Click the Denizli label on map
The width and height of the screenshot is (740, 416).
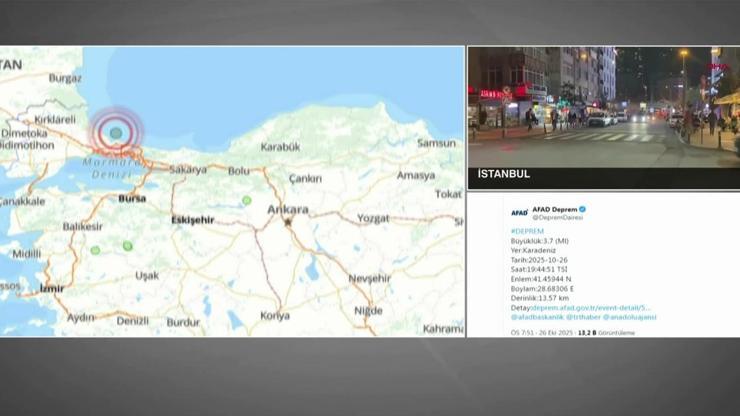point(133,321)
